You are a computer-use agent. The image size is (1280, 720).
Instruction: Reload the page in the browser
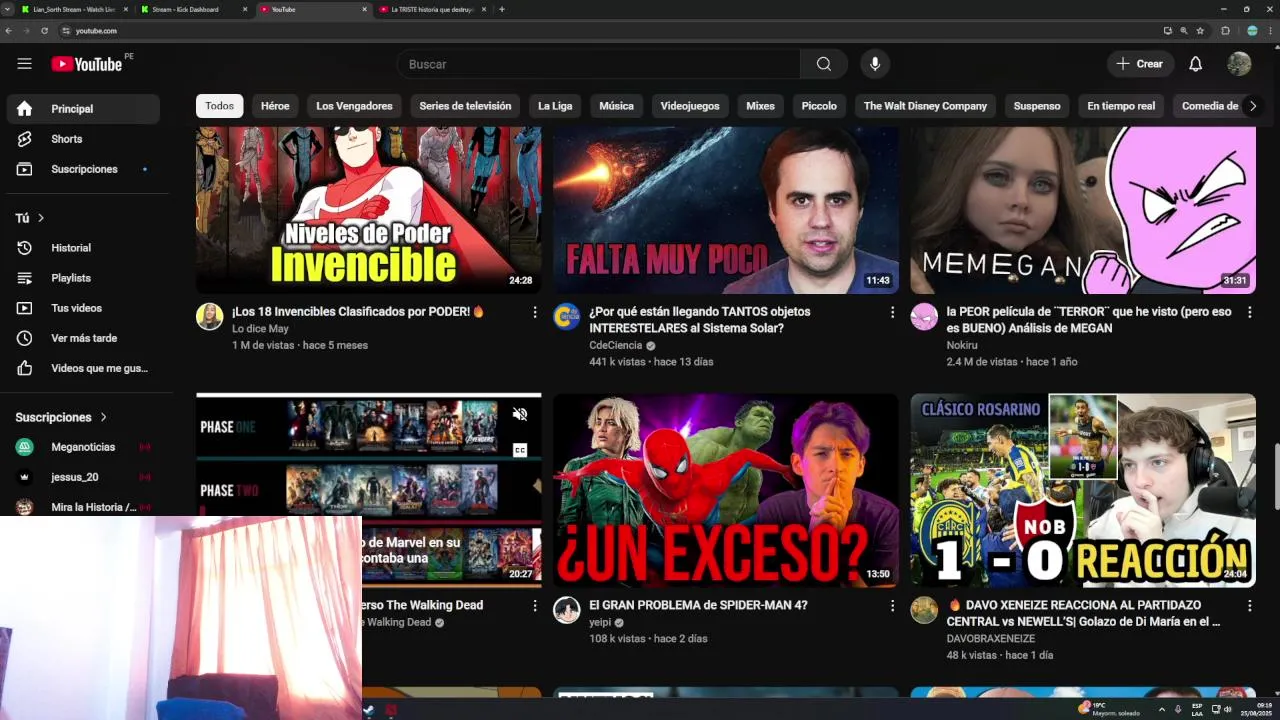coord(44,31)
